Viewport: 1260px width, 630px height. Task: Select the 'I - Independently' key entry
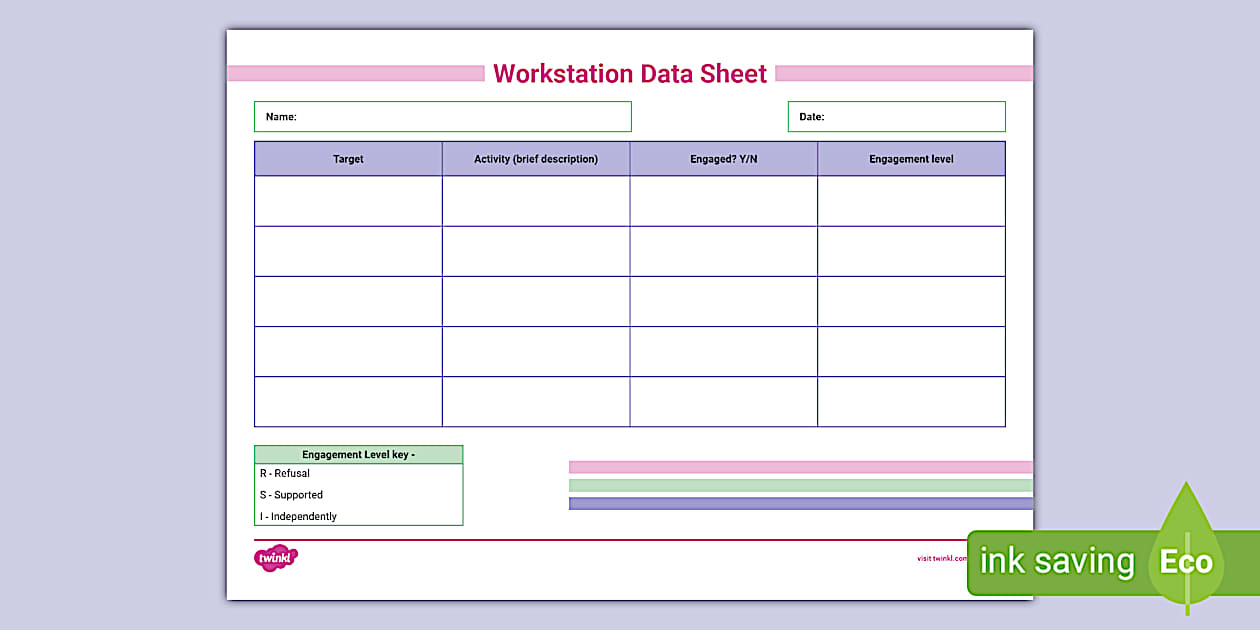pyautogui.click(x=293, y=516)
